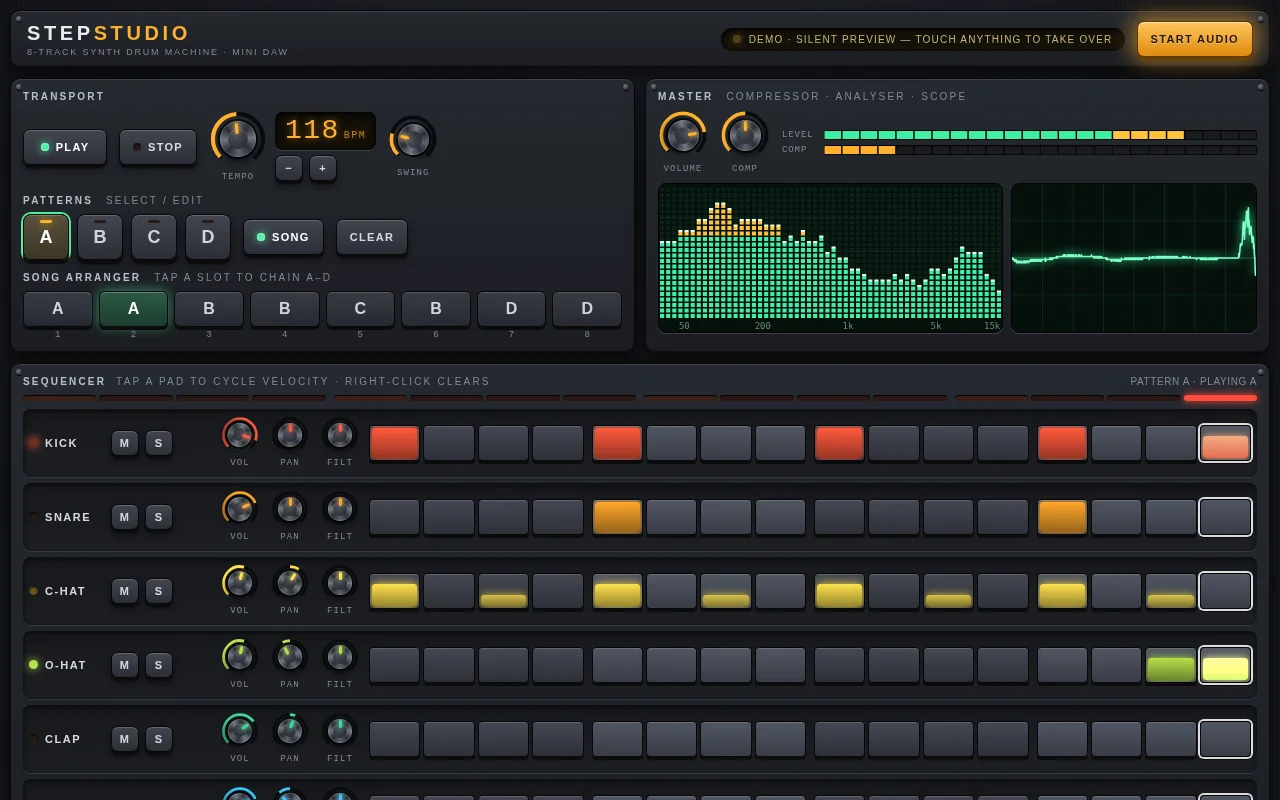The image size is (1280, 800).
Task: Click the Kick PAN knob
Action: pos(290,434)
